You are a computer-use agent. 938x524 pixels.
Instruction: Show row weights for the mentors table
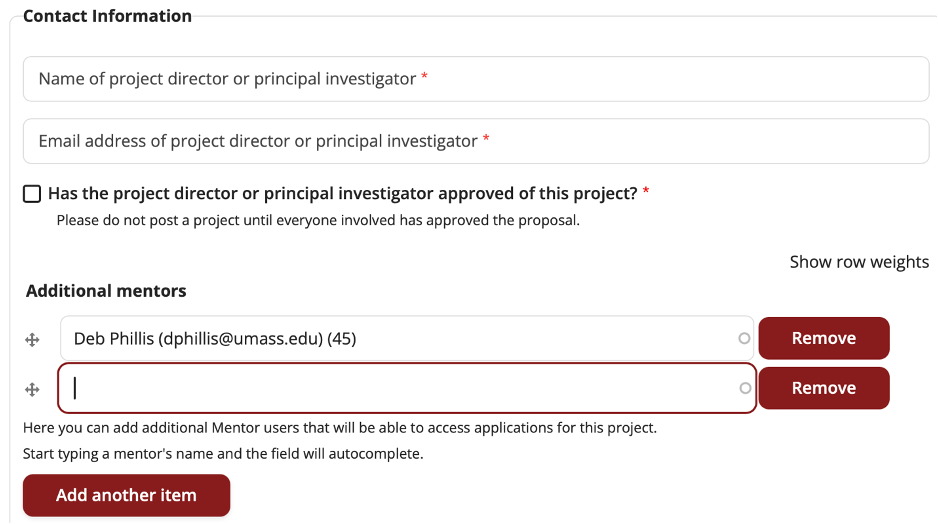pos(859,262)
